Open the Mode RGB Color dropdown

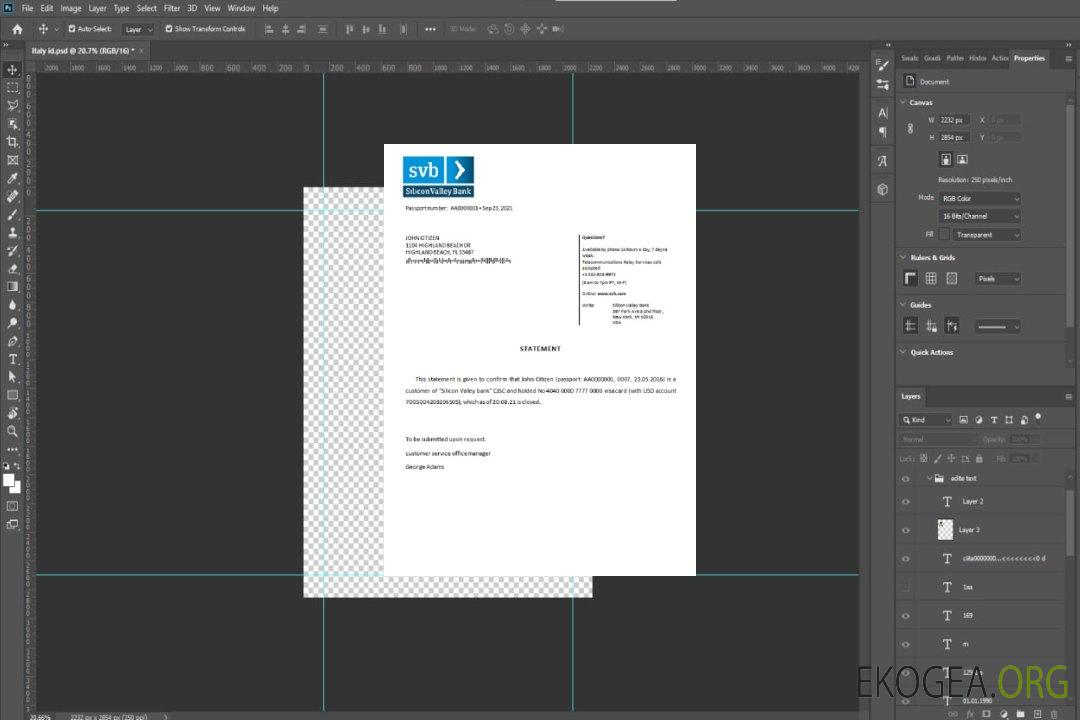[979, 198]
